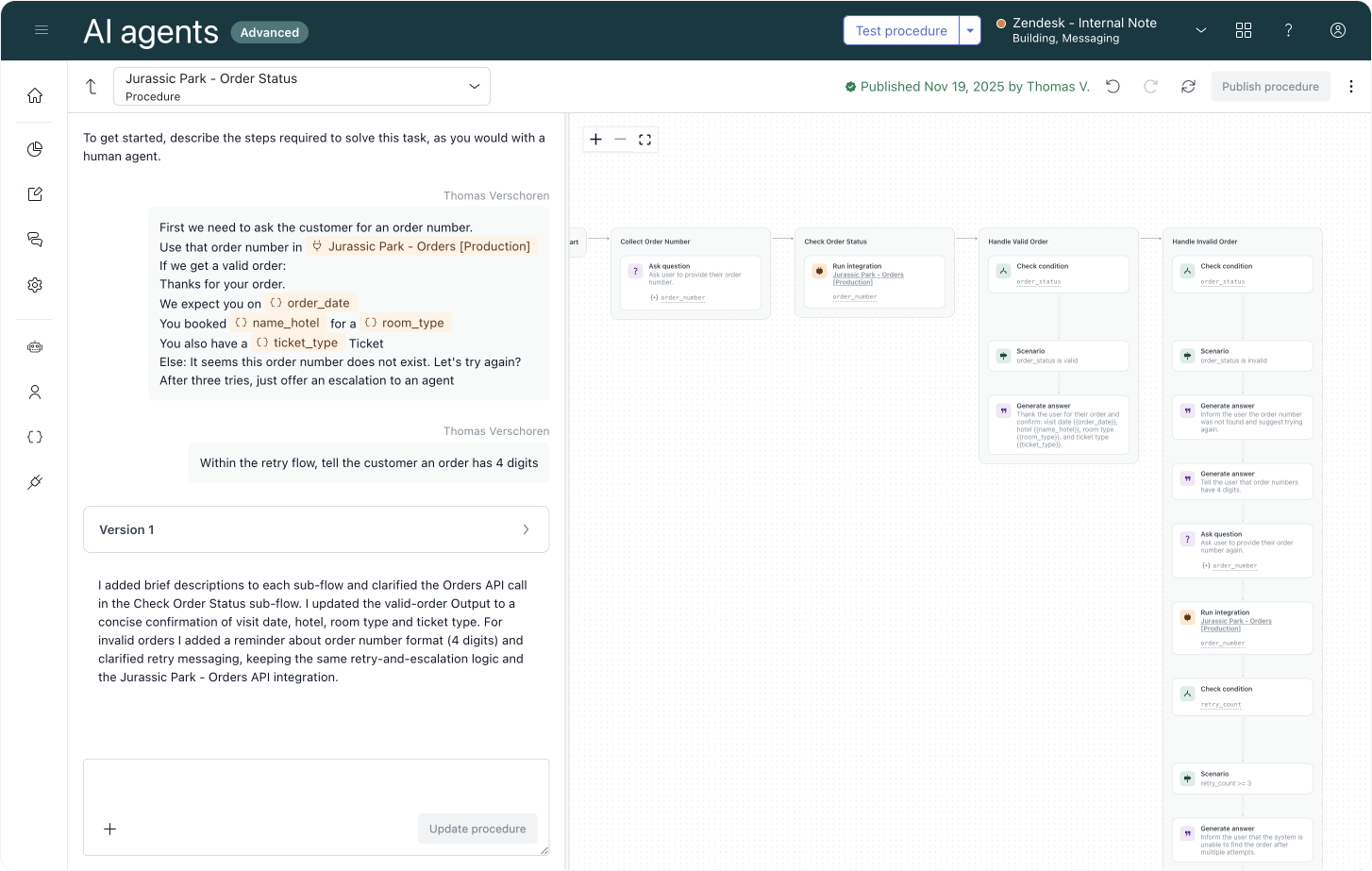1372x871 pixels.
Task: Zoom out on the flow canvas
Action: [x=620, y=140]
